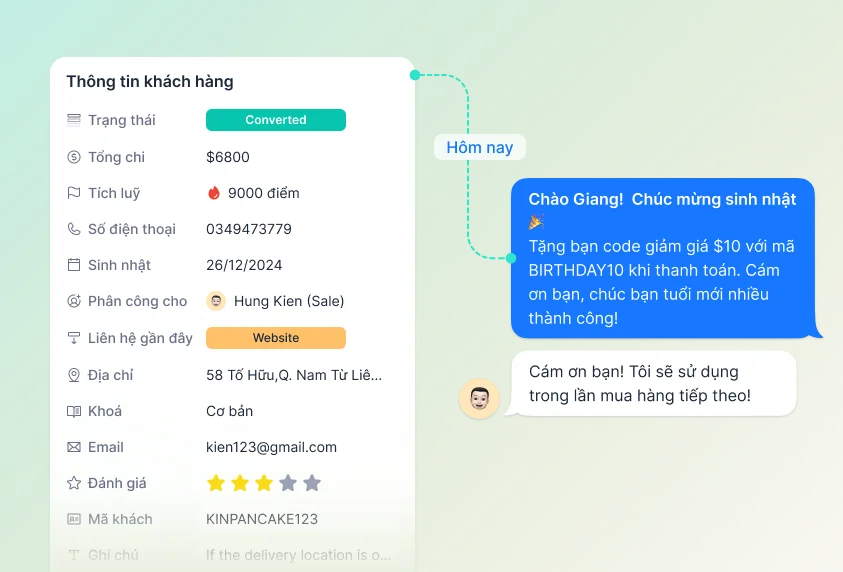Click the Hôm nay date label

click(x=480, y=147)
